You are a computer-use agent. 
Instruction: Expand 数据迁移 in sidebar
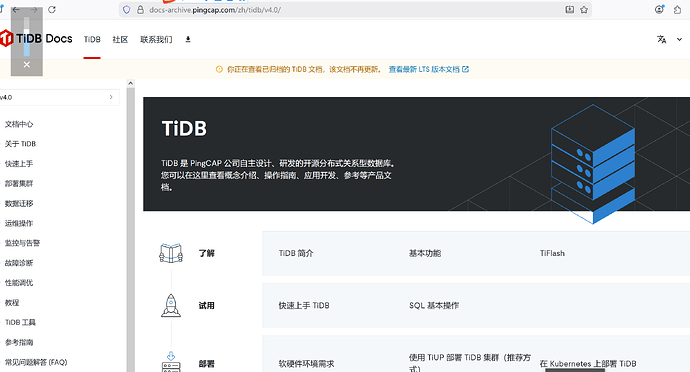[x=19, y=203]
